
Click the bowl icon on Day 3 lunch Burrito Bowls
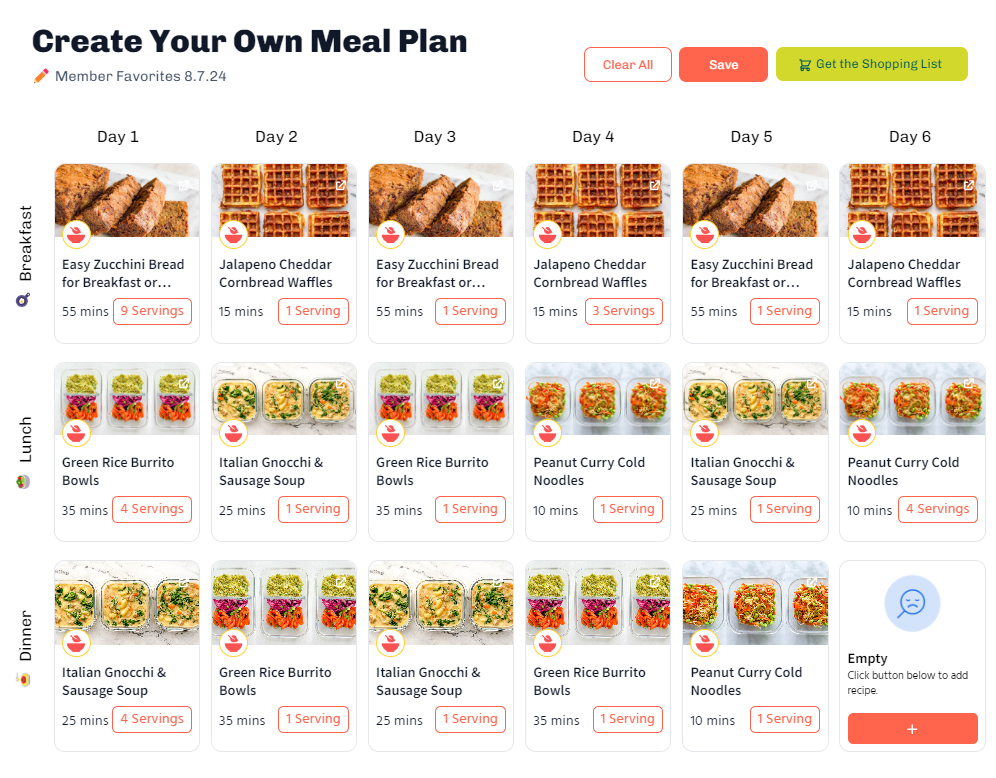tap(390, 433)
